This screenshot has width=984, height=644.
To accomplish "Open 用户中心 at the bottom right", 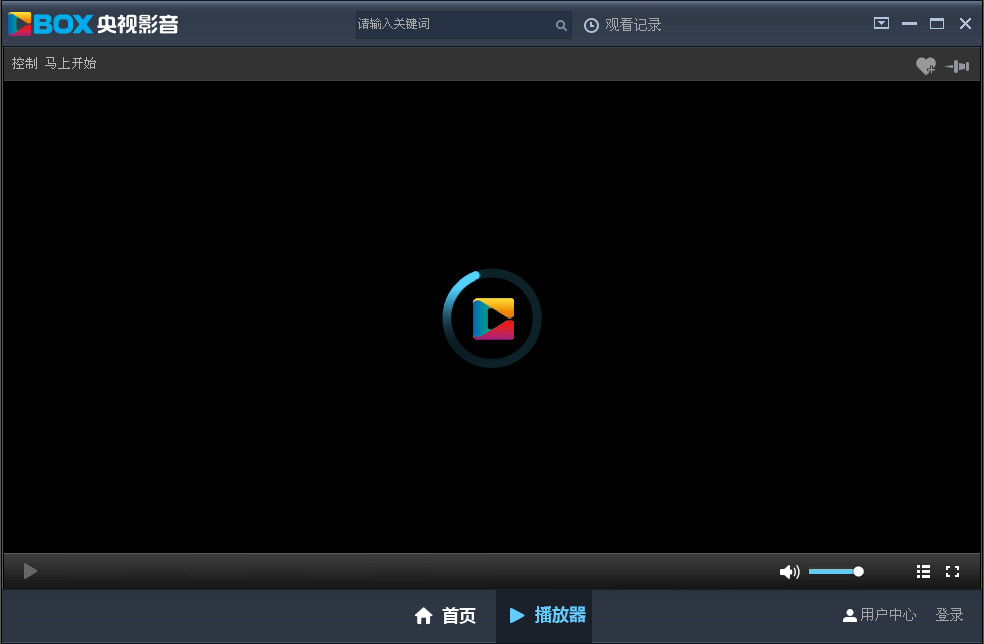I will coord(887,614).
